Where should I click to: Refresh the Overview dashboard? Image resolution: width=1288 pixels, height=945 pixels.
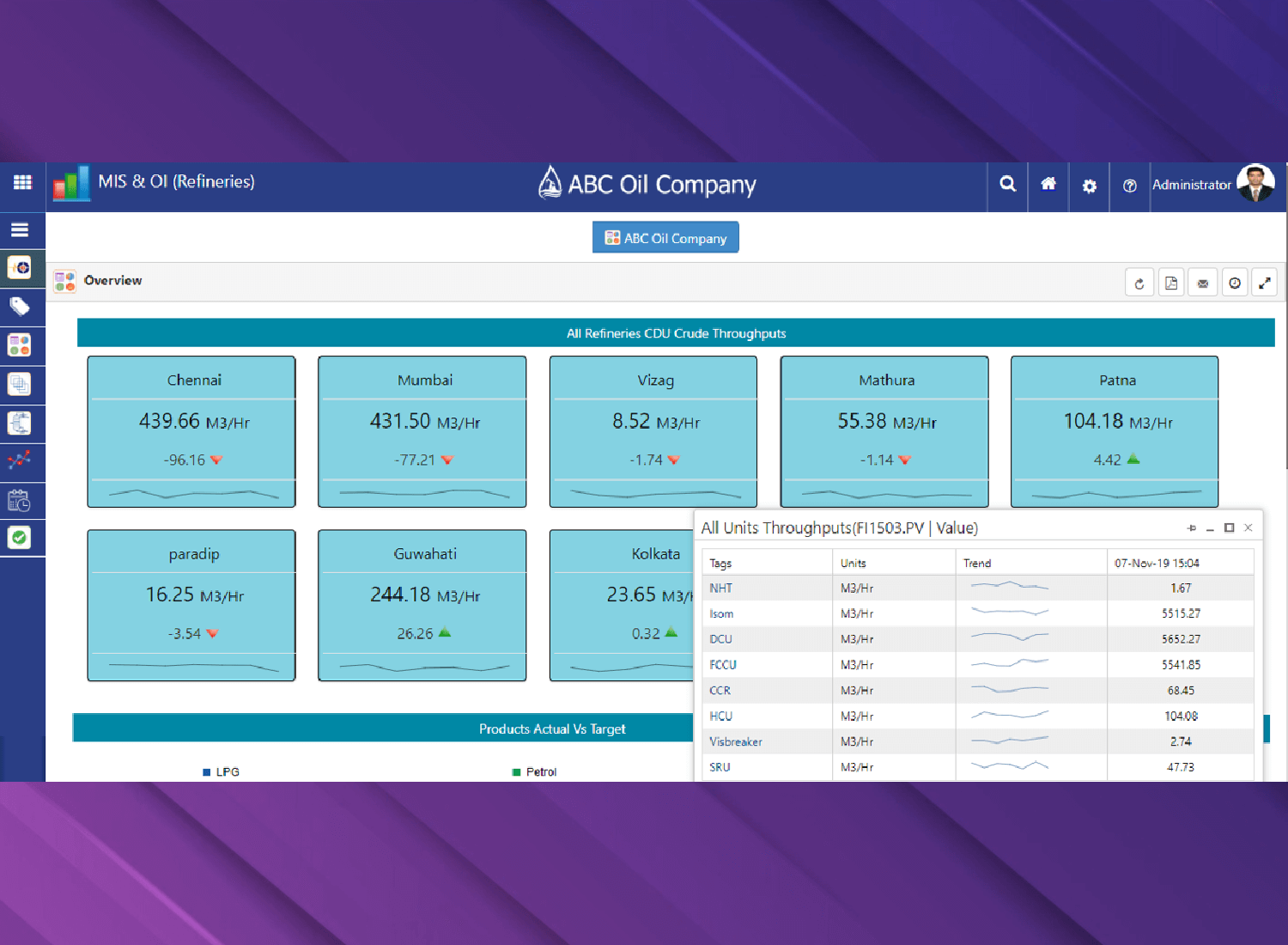(x=1139, y=283)
